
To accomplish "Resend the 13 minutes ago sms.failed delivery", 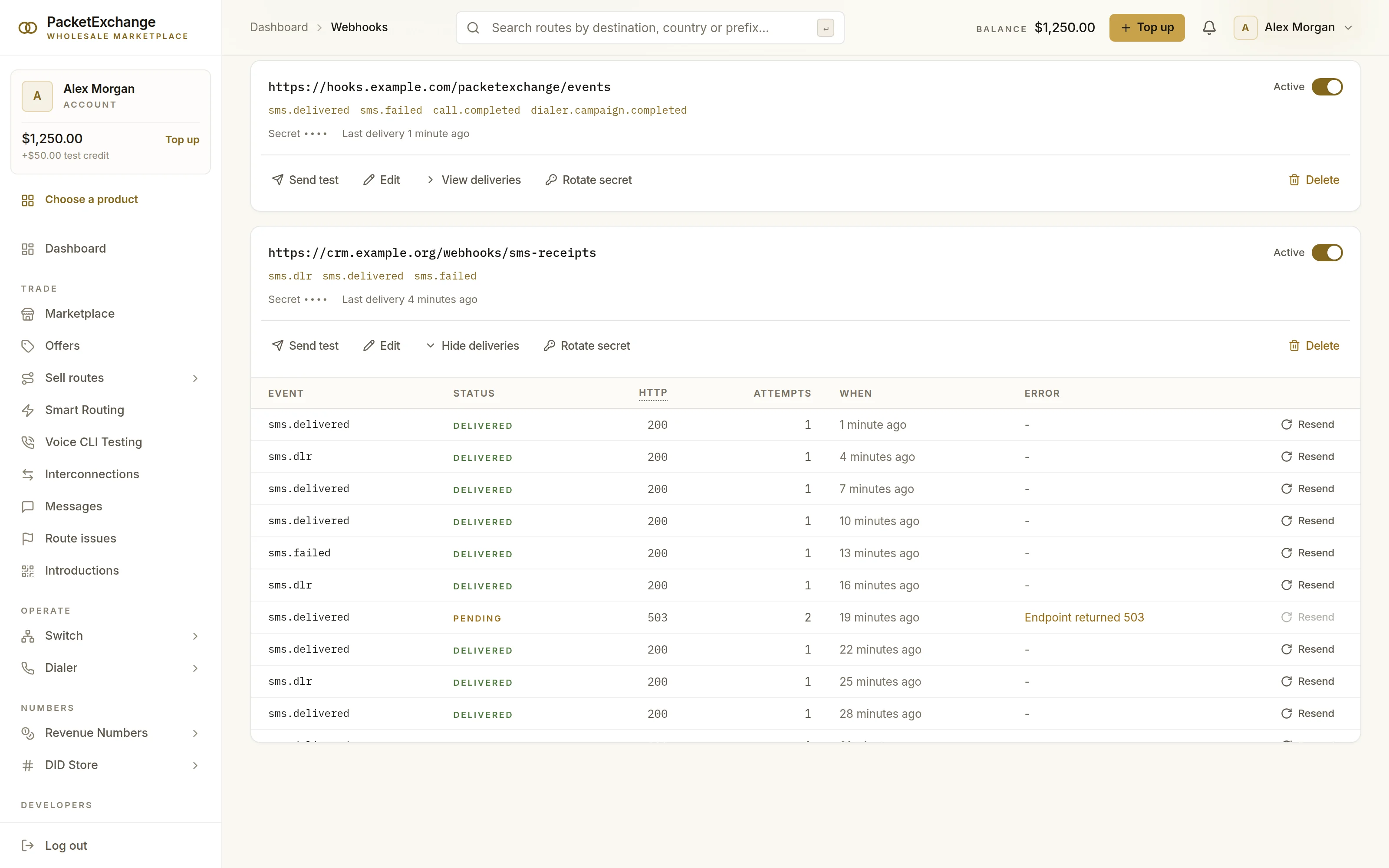I will tap(1307, 553).
